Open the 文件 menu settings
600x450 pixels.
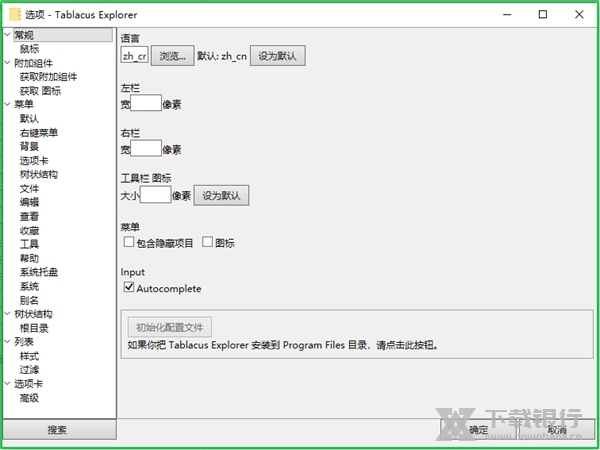pyautogui.click(x=29, y=189)
